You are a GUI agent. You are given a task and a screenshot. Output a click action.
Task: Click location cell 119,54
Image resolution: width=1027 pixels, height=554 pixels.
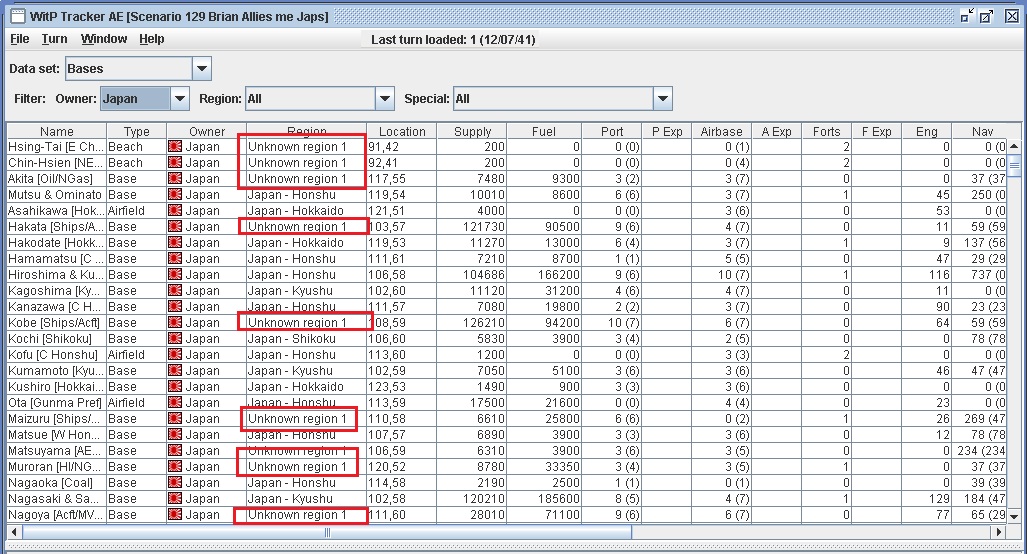coord(401,194)
